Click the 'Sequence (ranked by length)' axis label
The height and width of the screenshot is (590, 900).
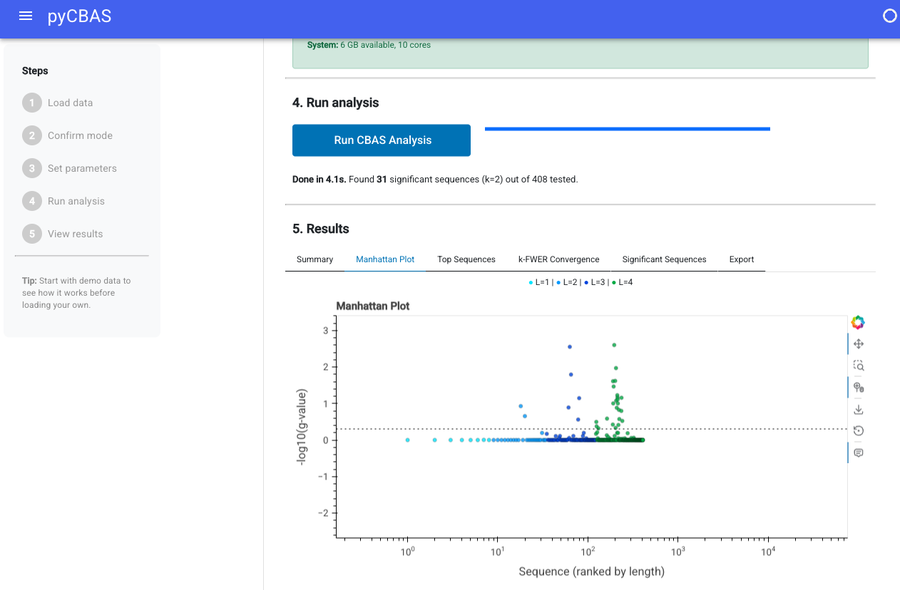coord(591,572)
